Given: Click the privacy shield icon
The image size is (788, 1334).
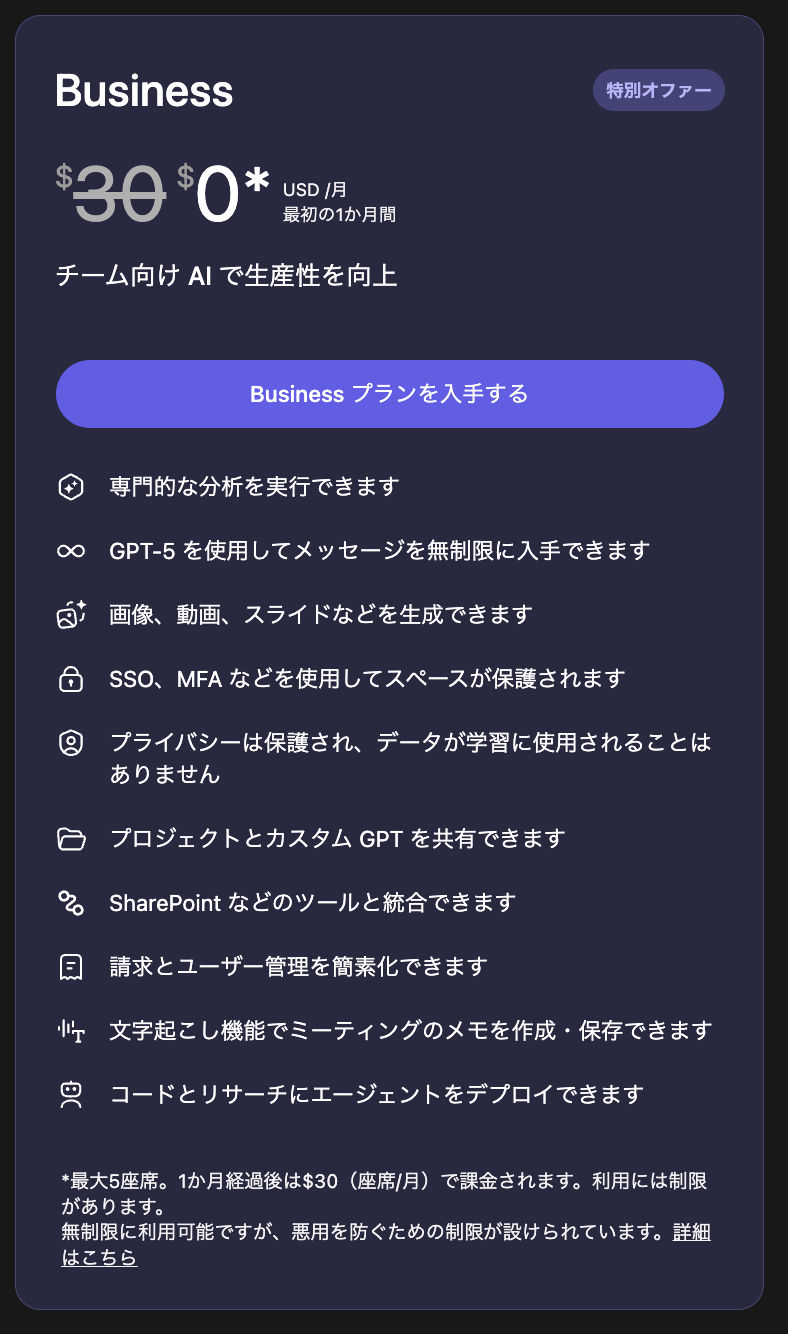Looking at the screenshot, I should [70, 743].
